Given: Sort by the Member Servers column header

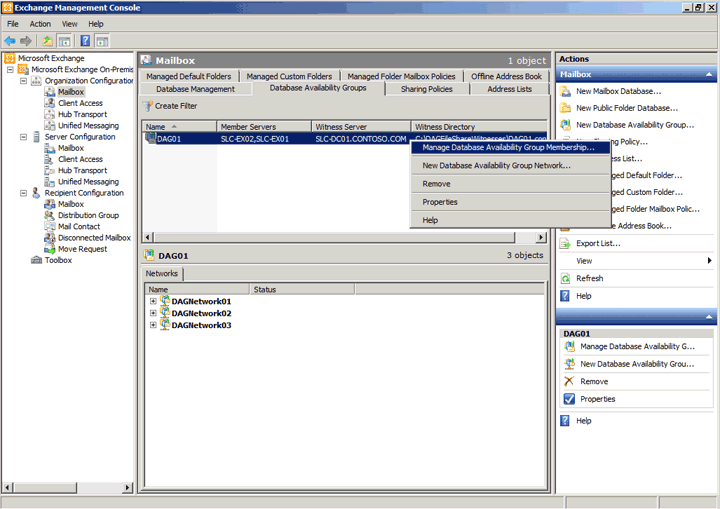Looking at the screenshot, I should (x=264, y=127).
